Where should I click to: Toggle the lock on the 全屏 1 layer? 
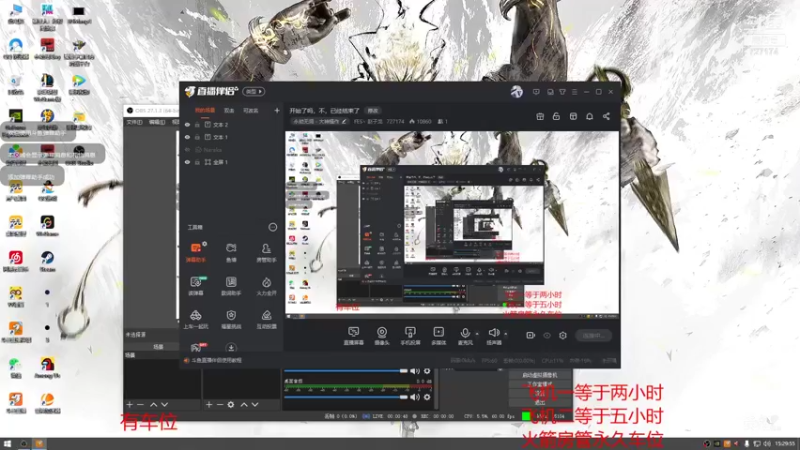[x=197, y=162]
